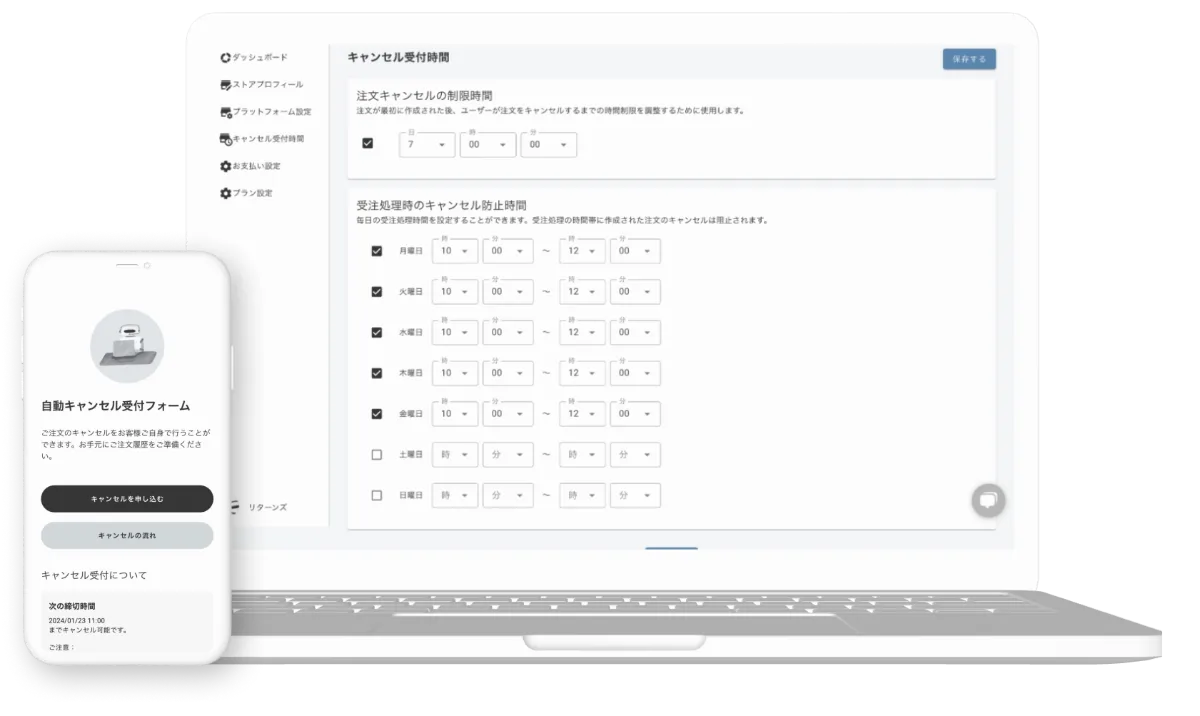Open the days dropdown showing 7

[x=426, y=145]
